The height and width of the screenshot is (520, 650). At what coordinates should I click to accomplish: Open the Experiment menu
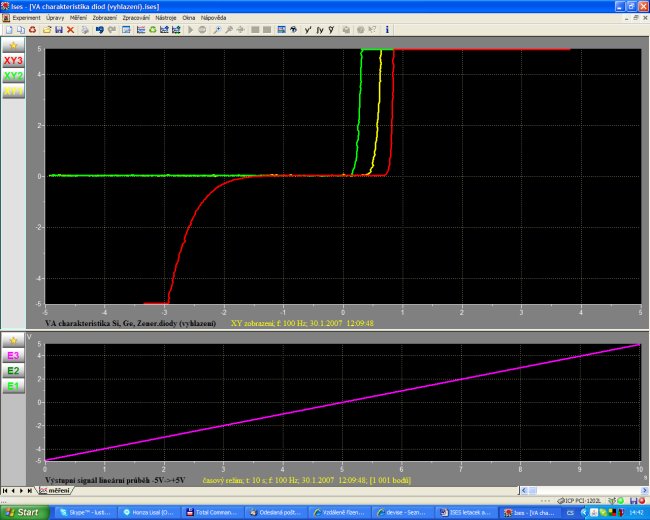pyautogui.click(x=27, y=18)
